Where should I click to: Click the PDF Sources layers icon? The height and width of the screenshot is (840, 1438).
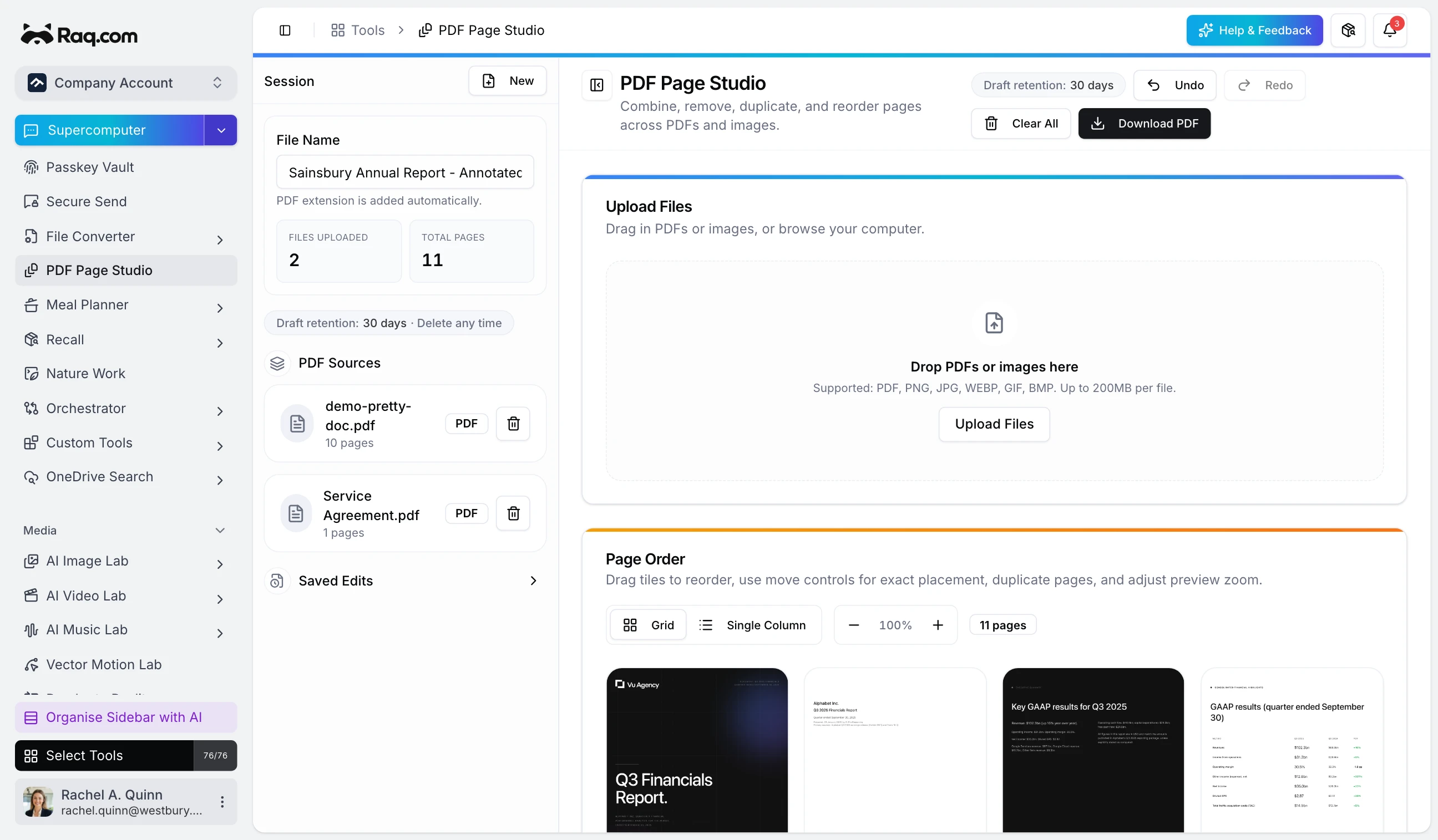pyautogui.click(x=277, y=363)
